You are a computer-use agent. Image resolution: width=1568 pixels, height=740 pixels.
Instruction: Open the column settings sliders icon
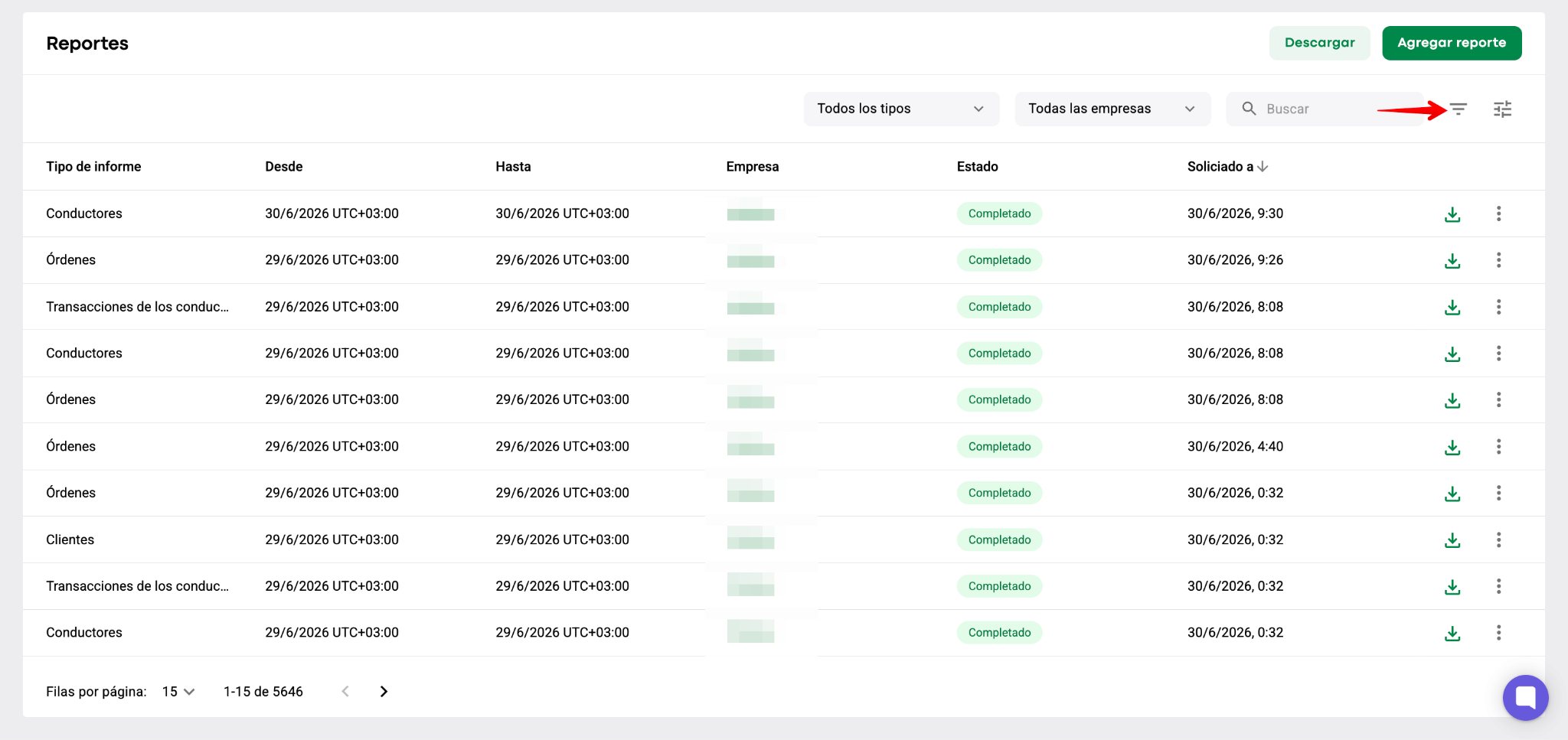tap(1502, 109)
